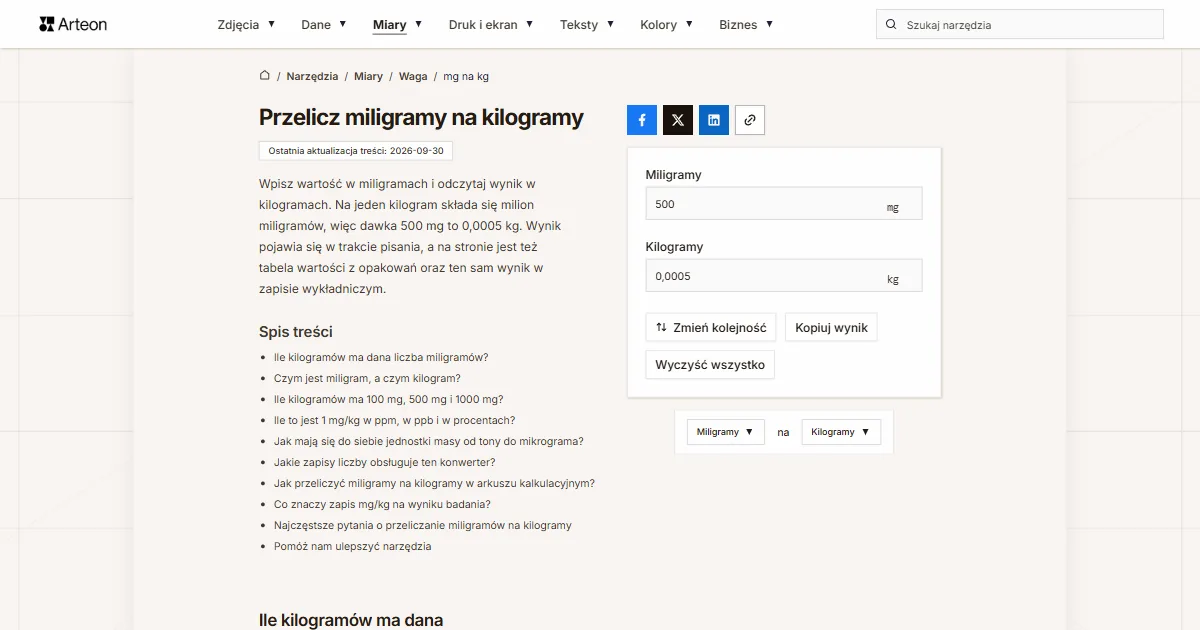Click the 'kg' unit suffix

(x=893, y=280)
